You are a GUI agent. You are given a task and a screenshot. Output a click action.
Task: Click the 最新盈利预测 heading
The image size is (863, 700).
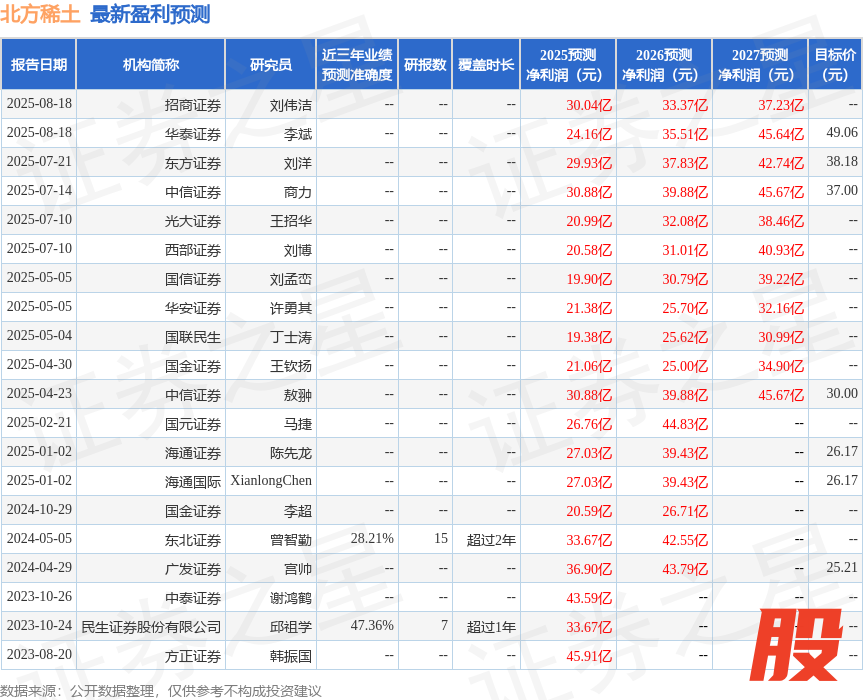pos(150,14)
